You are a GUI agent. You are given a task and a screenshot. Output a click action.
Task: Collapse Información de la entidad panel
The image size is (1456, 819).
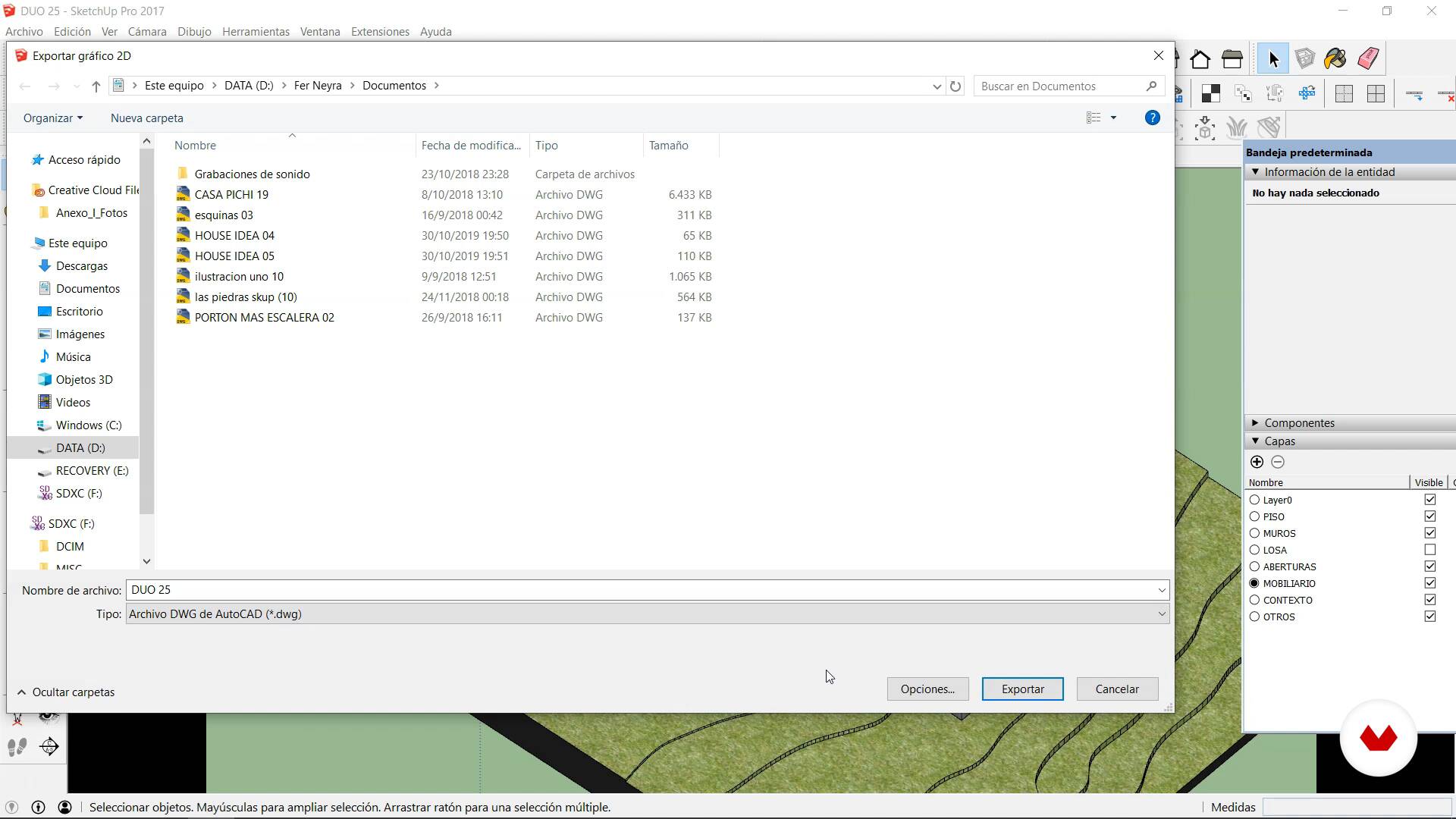(x=1254, y=172)
